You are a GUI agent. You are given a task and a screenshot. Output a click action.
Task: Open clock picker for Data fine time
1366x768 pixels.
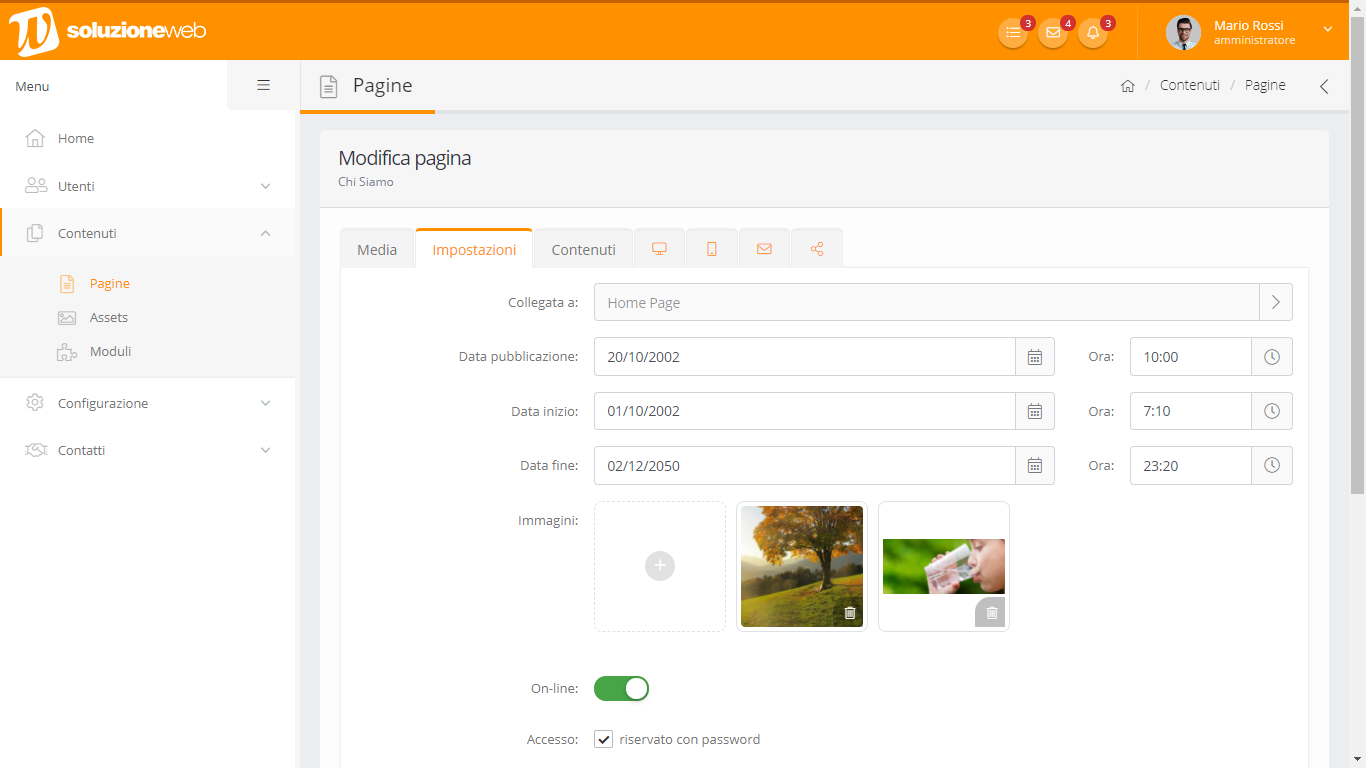(x=1271, y=466)
